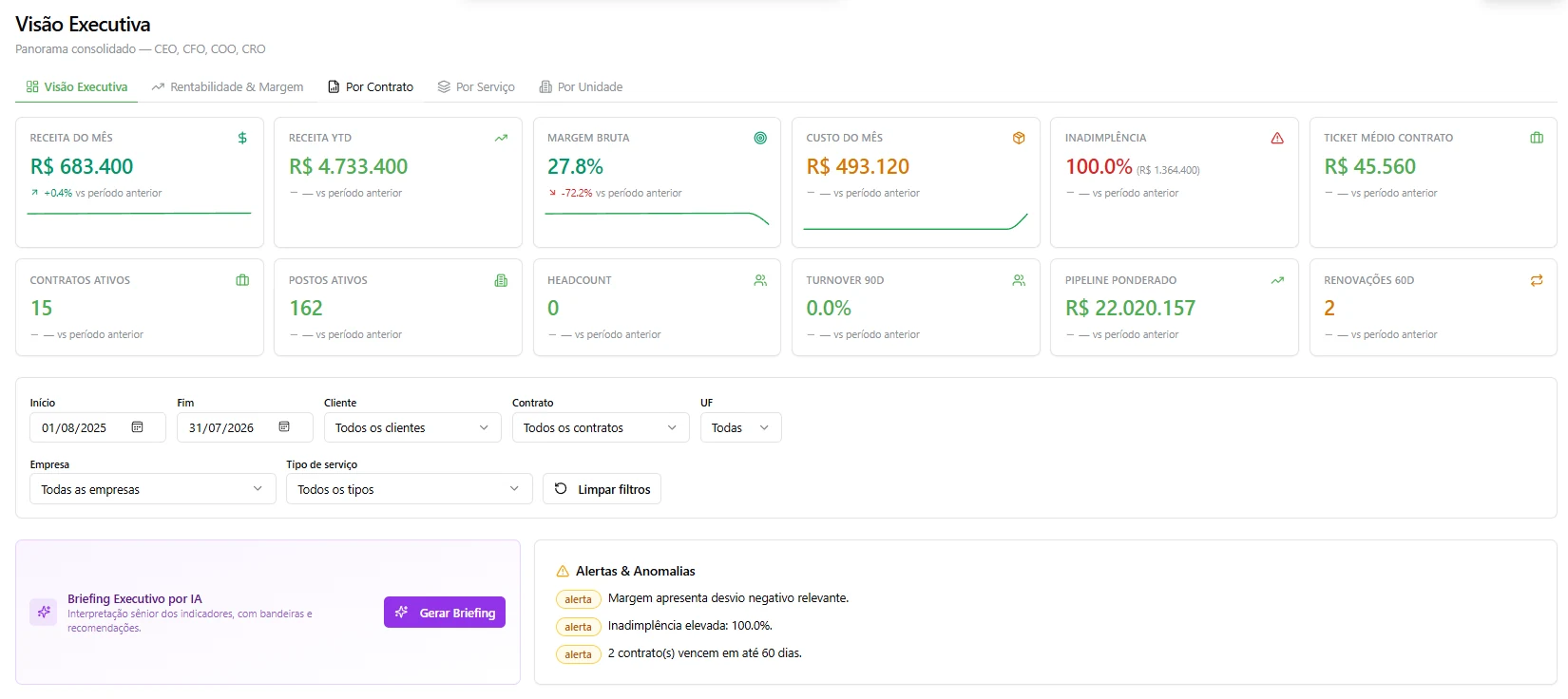Click the 27.8% gross margin value
This screenshot has width=1568, height=699.
pos(575,166)
